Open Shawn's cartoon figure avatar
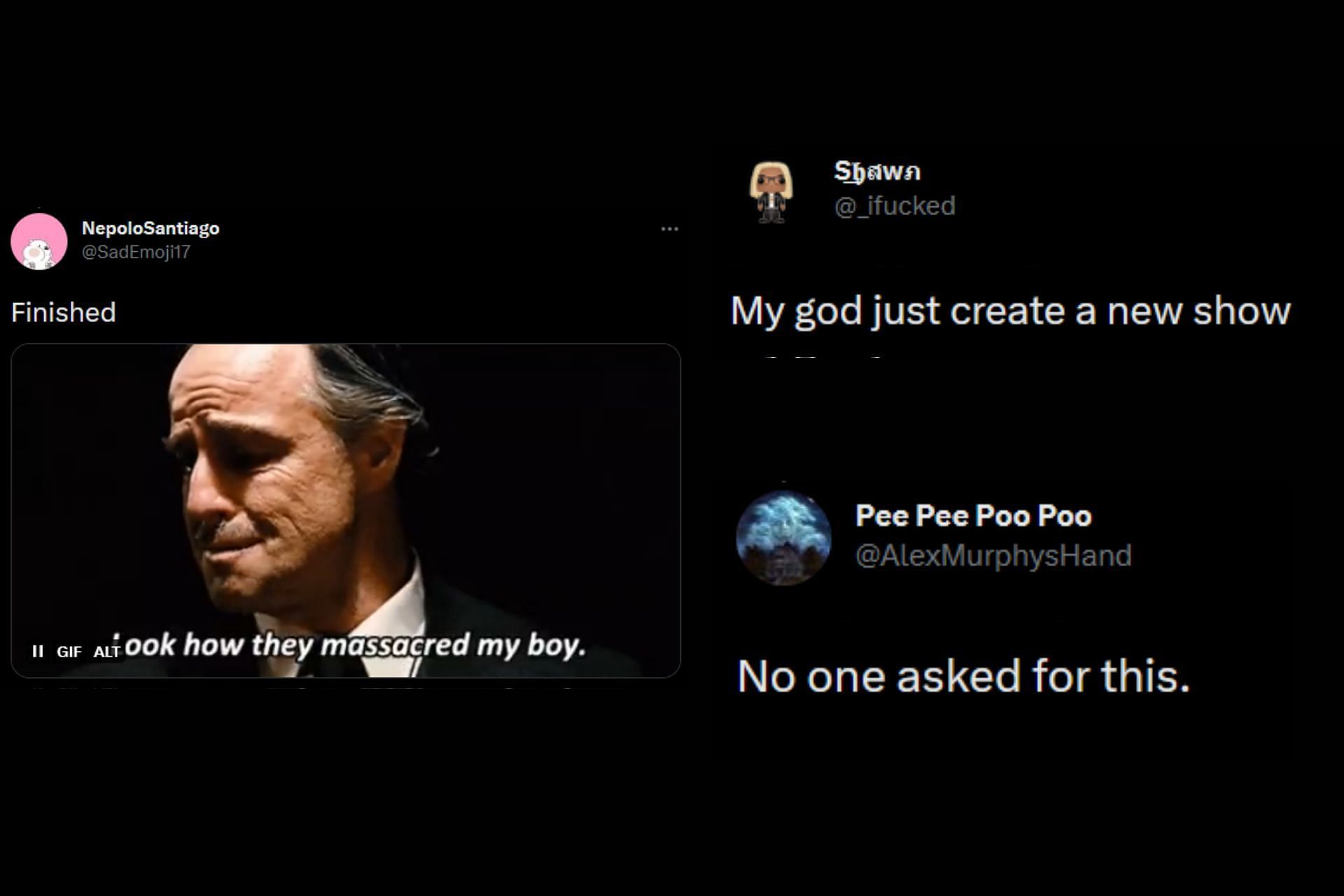 771,192
